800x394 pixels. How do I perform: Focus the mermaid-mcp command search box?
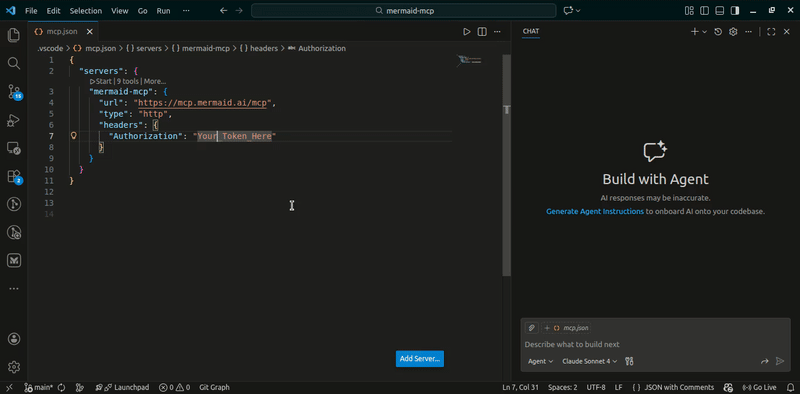[404, 10]
